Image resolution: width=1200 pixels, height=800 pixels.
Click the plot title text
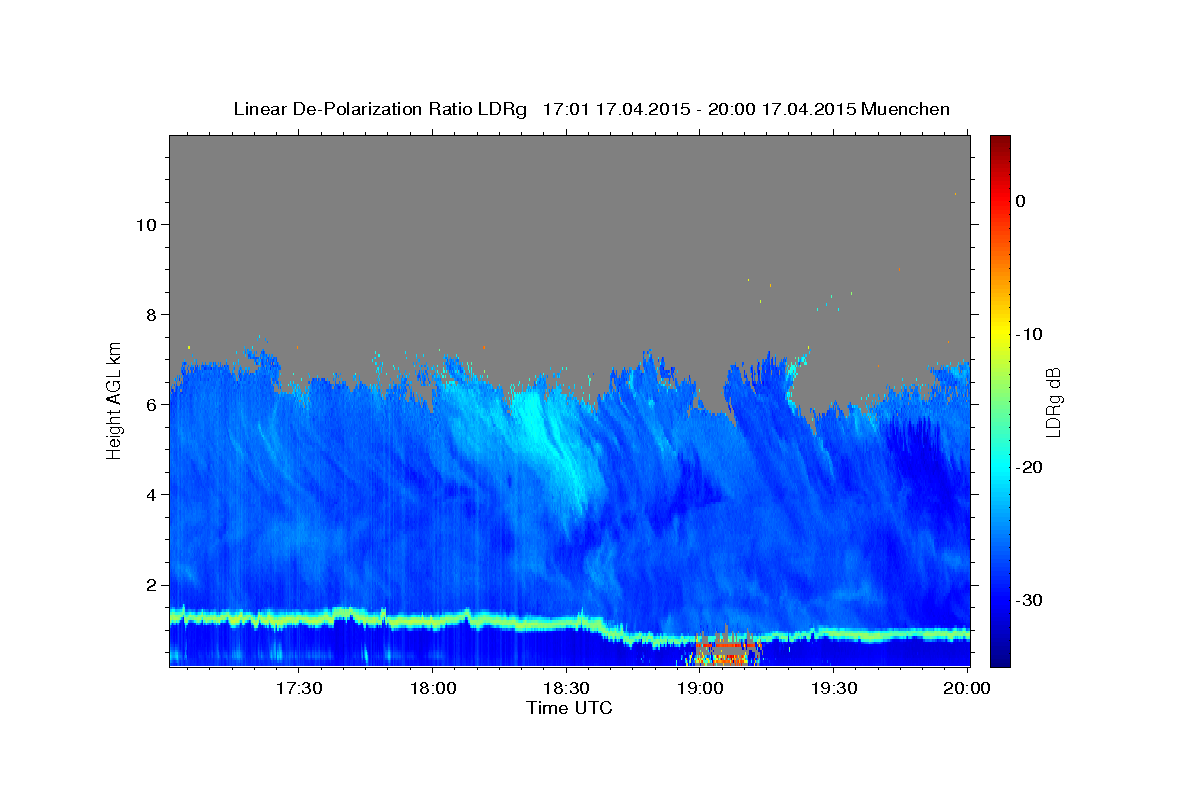click(591, 109)
